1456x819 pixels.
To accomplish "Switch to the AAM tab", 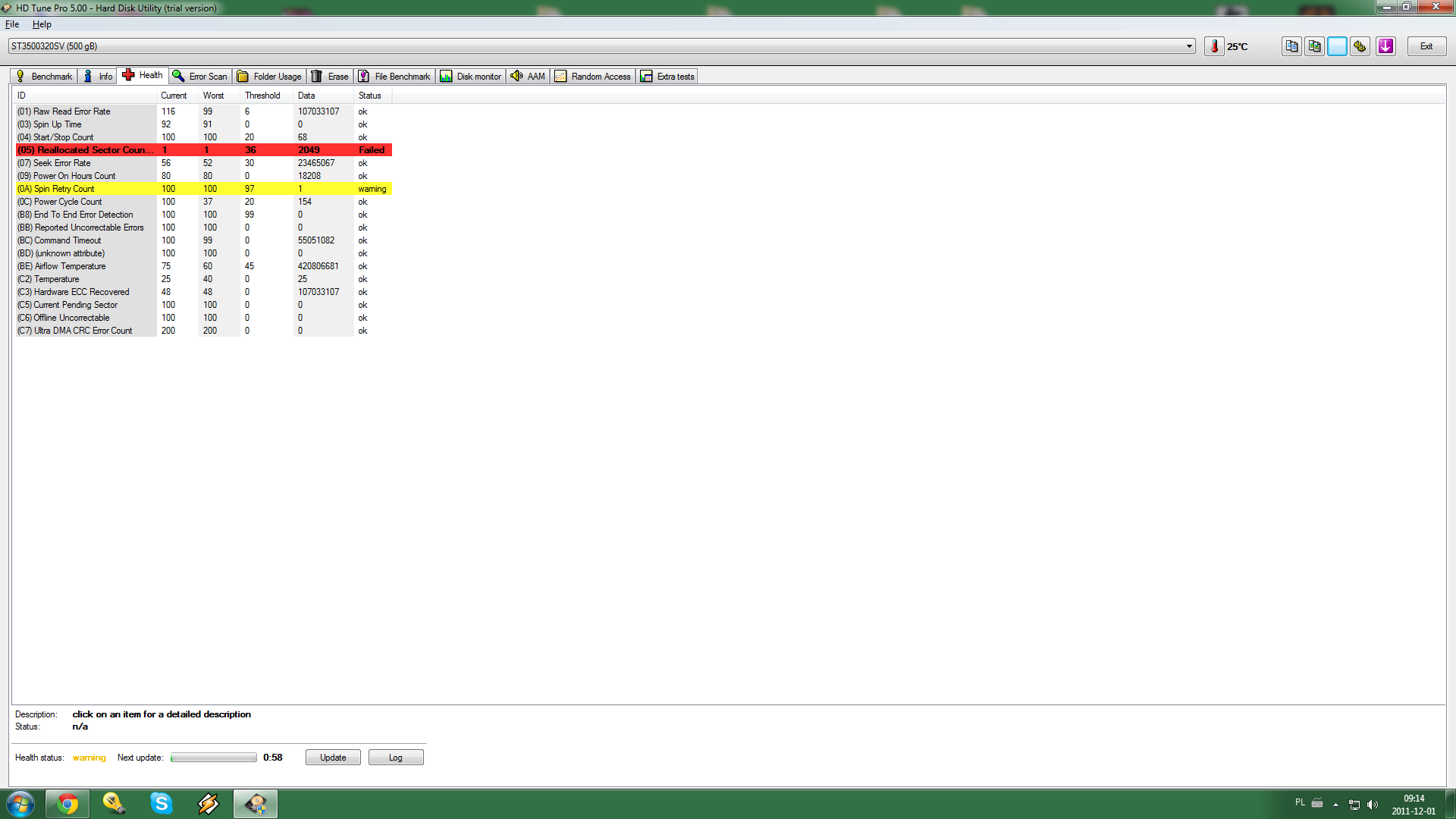I will coord(528,77).
